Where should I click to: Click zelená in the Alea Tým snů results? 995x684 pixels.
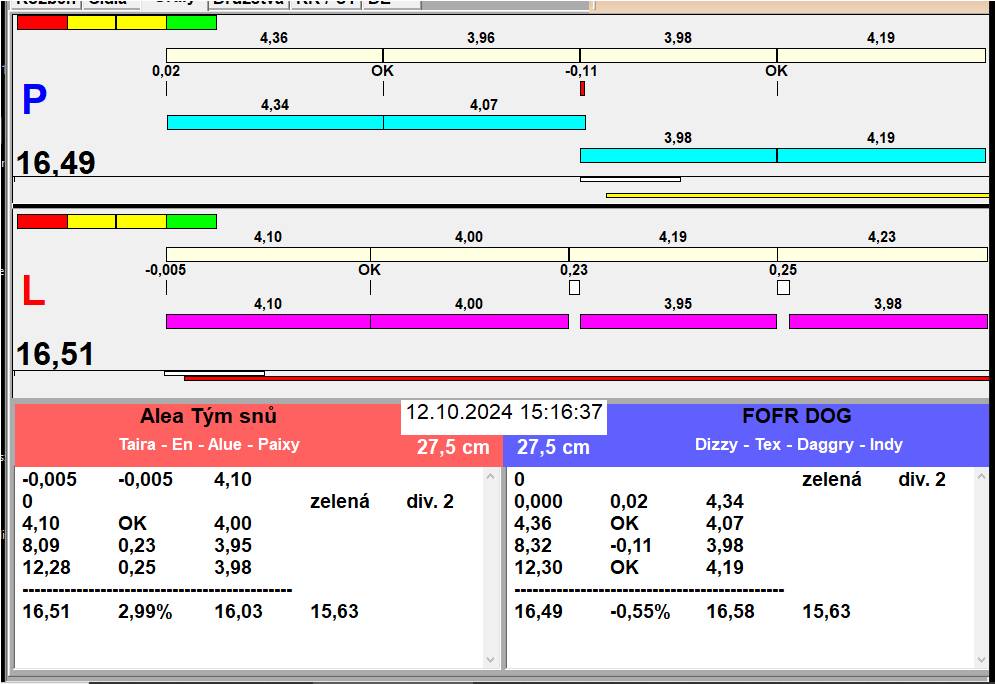tap(339, 502)
